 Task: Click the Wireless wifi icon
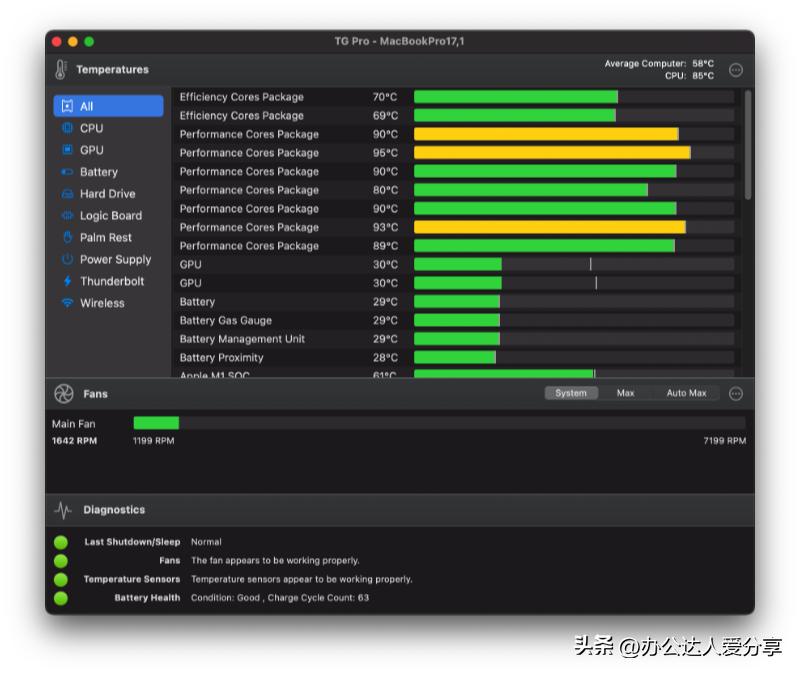[67, 304]
